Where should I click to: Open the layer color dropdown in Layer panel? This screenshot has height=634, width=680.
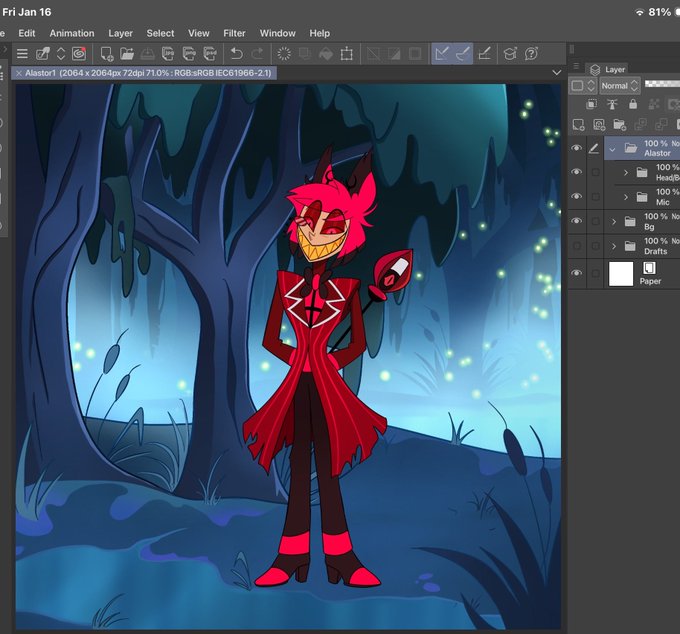pyautogui.click(x=583, y=86)
